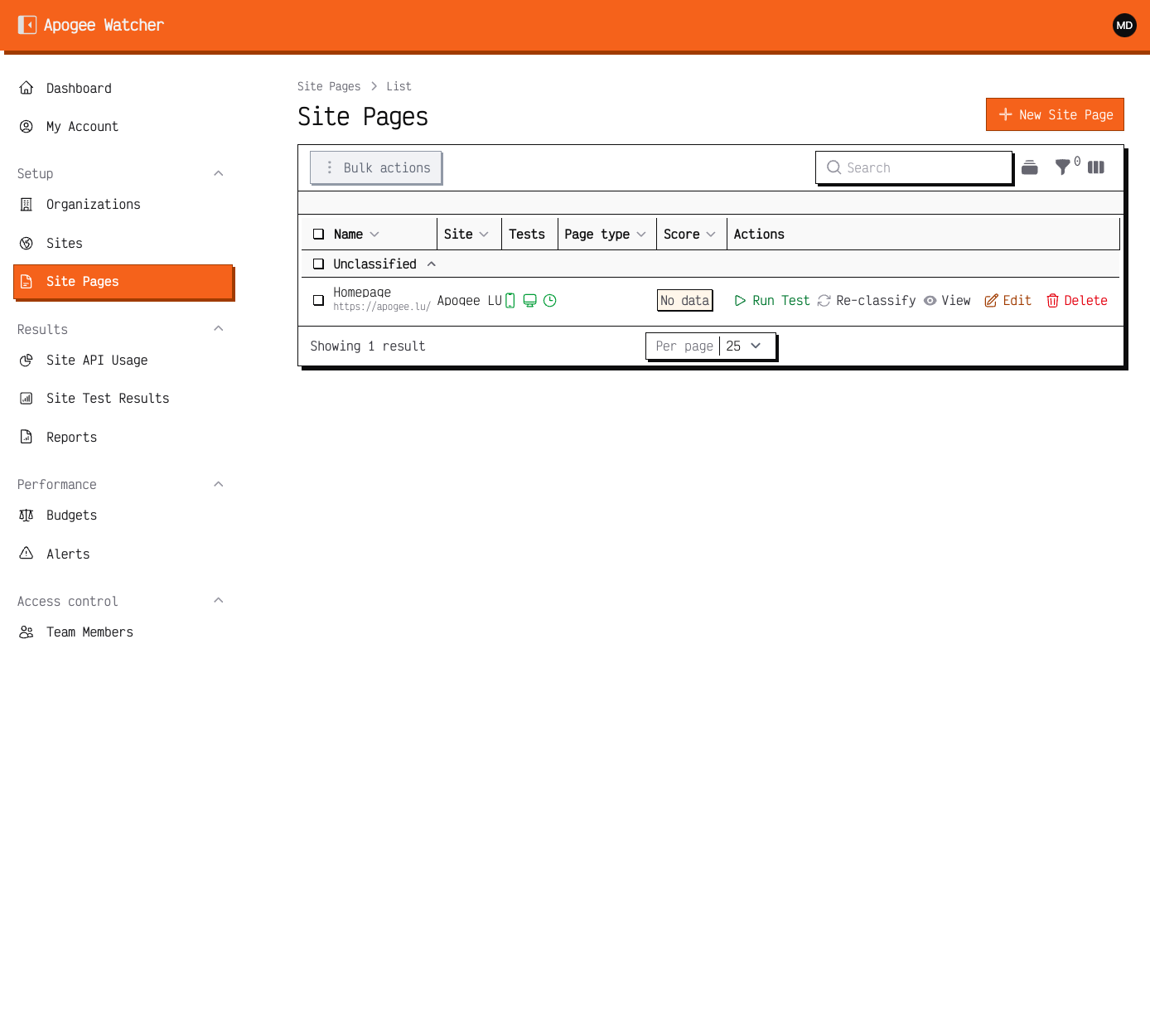Click the mobile test icon for Homepage

[x=510, y=301]
